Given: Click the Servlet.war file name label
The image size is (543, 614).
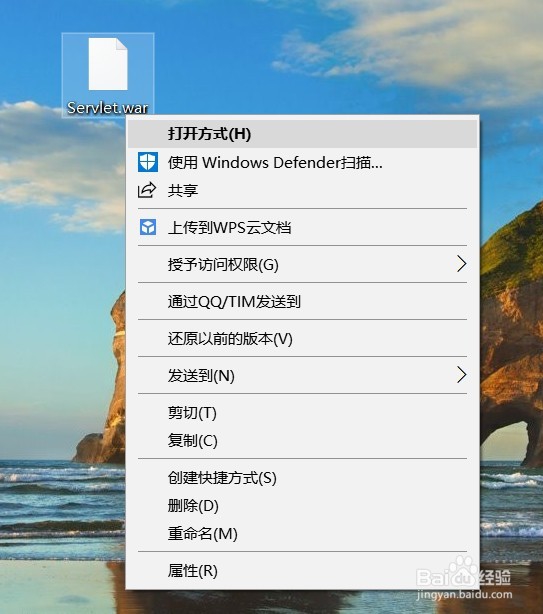Looking at the screenshot, I should pos(108,108).
